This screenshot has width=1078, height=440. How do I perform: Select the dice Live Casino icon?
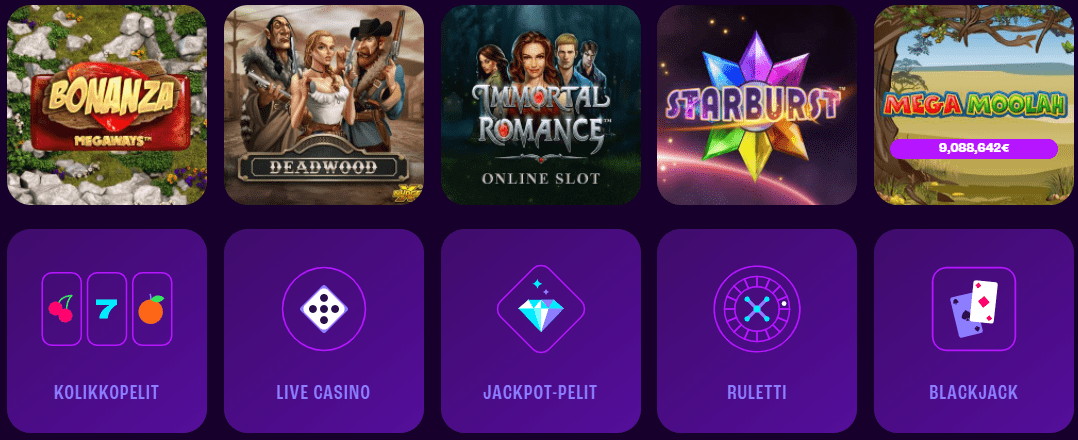click(x=324, y=309)
